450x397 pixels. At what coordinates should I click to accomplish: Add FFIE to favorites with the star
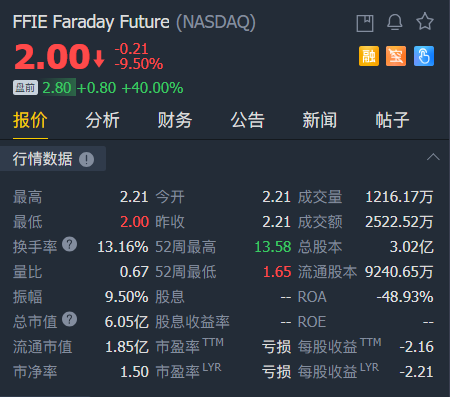425,22
